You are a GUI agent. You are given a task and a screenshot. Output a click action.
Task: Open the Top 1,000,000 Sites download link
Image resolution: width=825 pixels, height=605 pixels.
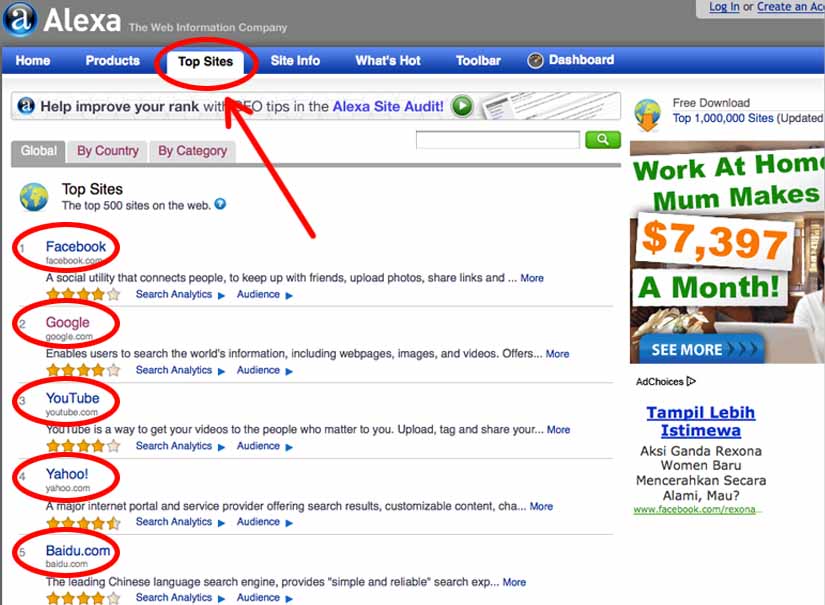(723, 118)
